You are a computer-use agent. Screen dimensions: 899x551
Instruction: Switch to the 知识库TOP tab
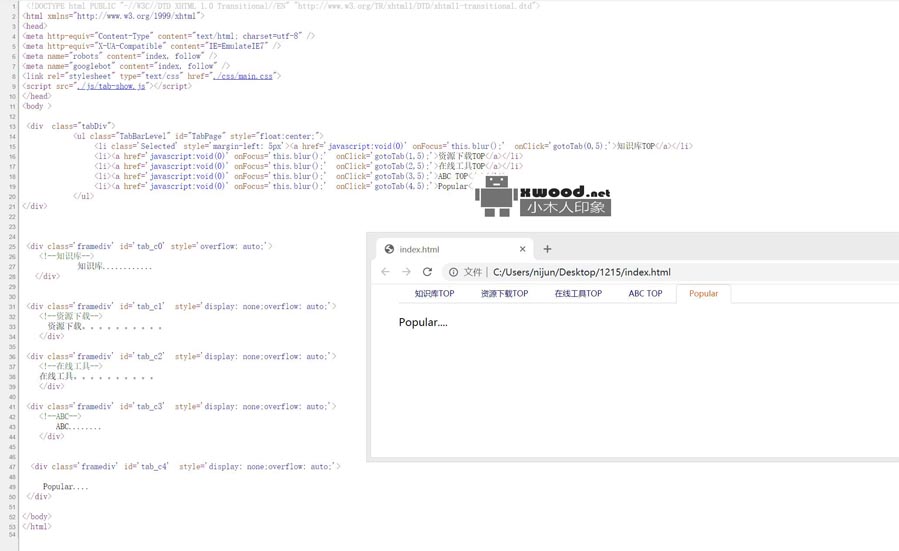(x=434, y=294)
